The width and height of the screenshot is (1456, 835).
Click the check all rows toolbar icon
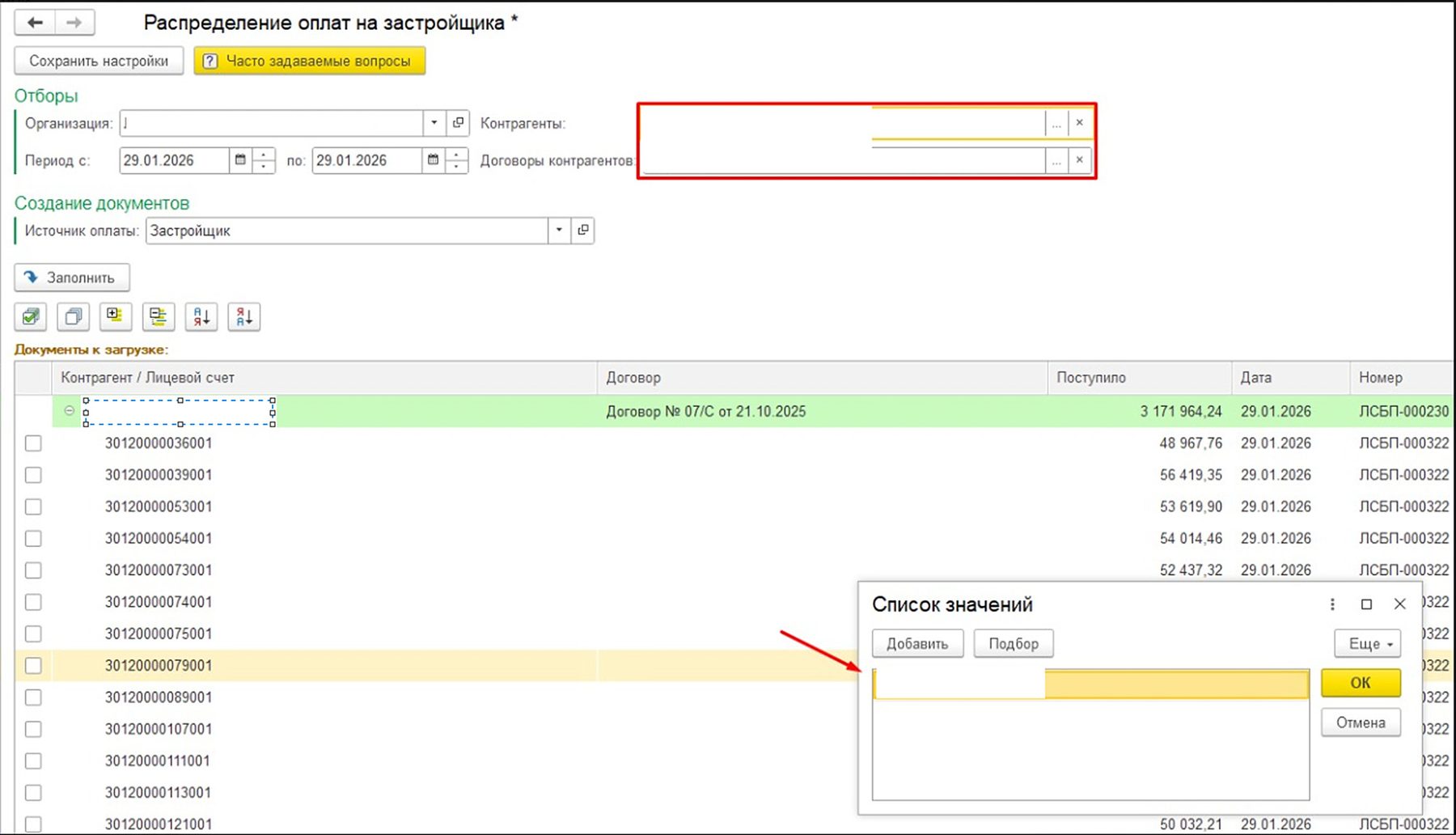point(31,316)
